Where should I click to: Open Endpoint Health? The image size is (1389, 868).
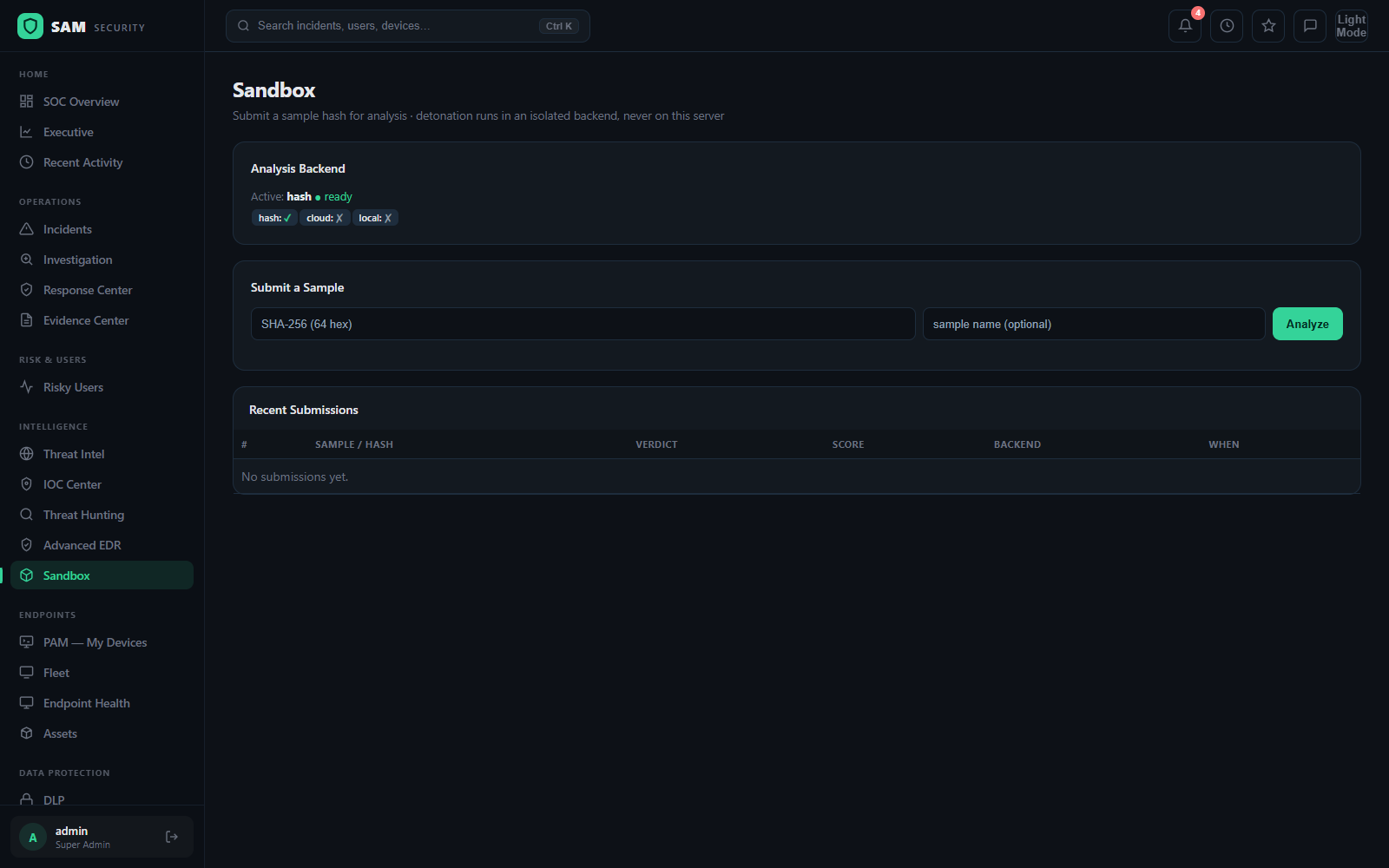[x=102, y=703]
